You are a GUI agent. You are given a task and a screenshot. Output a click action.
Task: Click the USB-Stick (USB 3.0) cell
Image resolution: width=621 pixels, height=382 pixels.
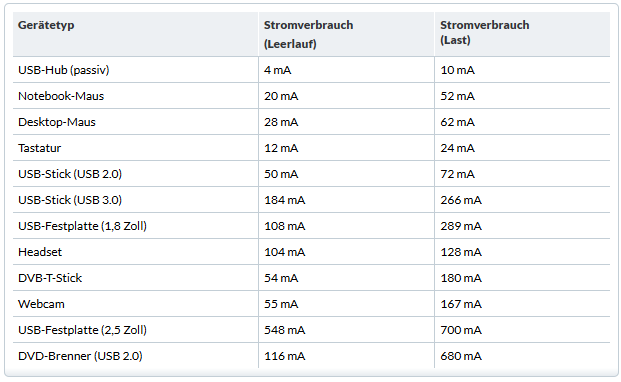pyautogui.click(x=70, y=200)
